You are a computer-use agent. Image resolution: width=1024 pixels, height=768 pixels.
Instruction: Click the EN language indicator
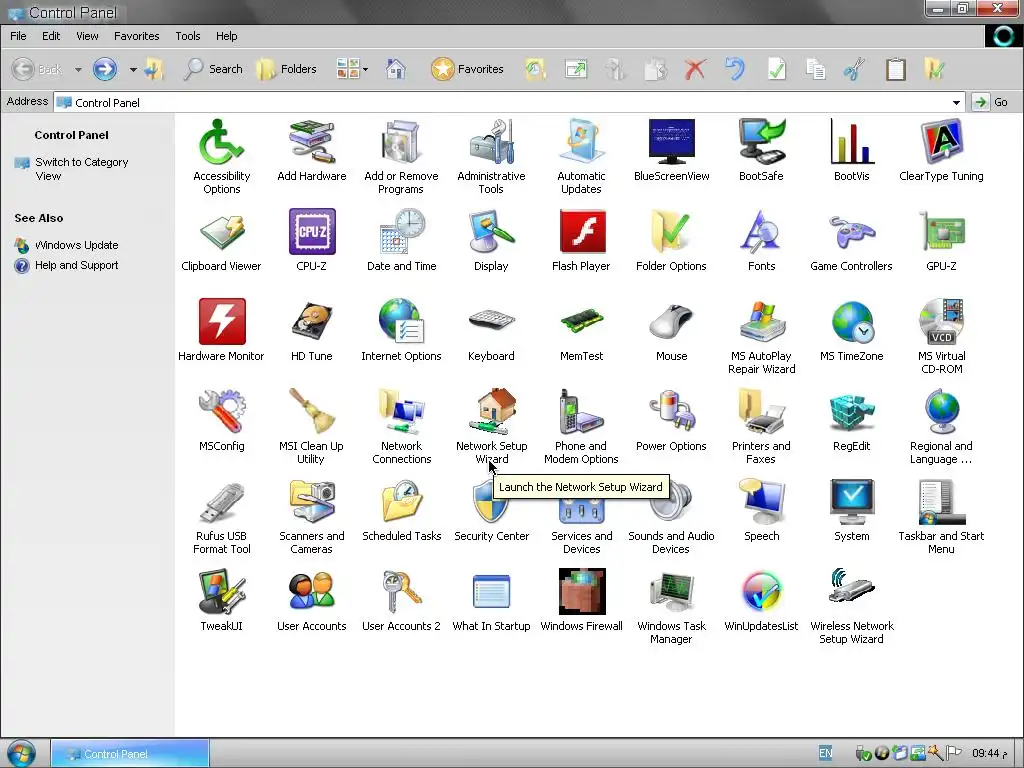pyautogui.click(x=825, y=753)
